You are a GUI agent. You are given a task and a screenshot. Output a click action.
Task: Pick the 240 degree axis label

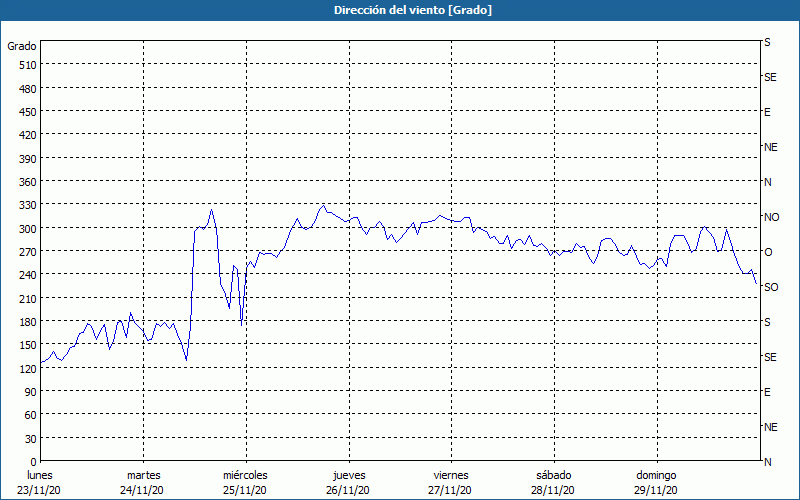pos(28,275)
